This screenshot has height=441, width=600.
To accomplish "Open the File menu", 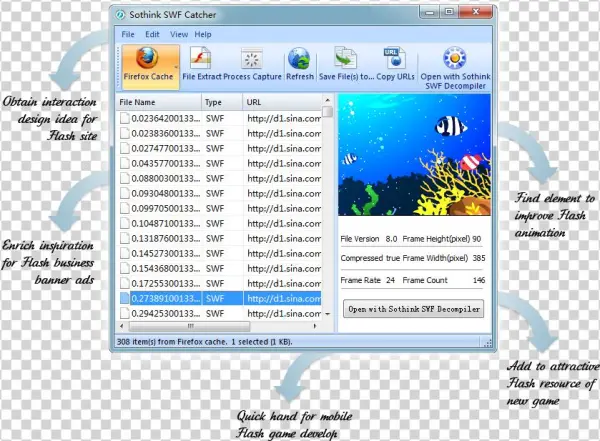I will [x=129, y=34].
